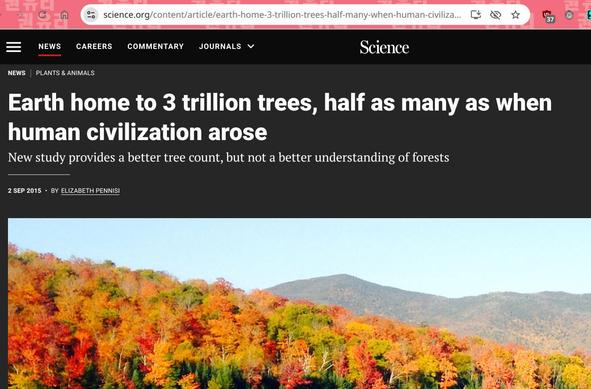Open the JOURNALS menu label

220,46
